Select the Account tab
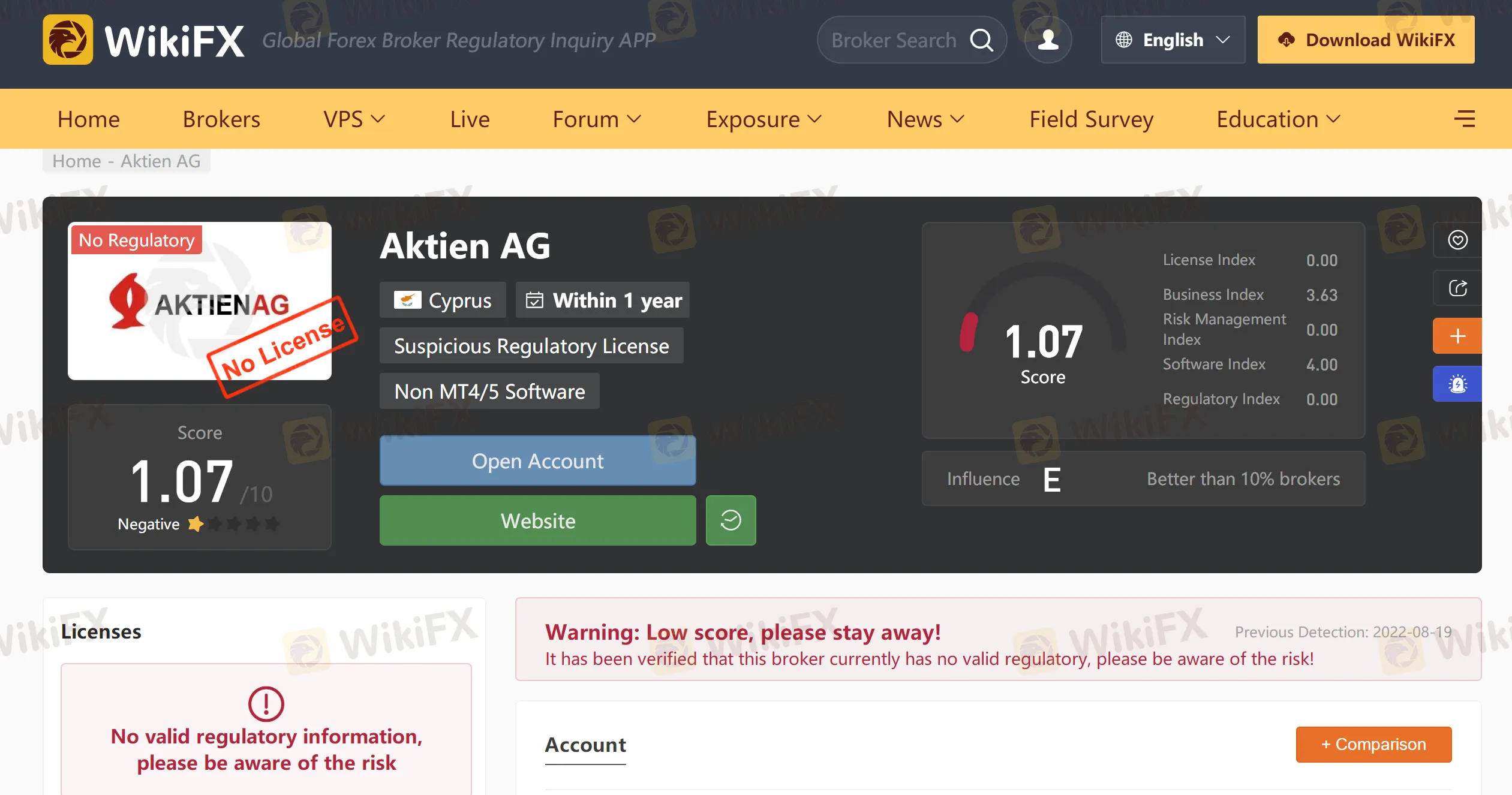 pyautogui.click(x=585, y=745)
